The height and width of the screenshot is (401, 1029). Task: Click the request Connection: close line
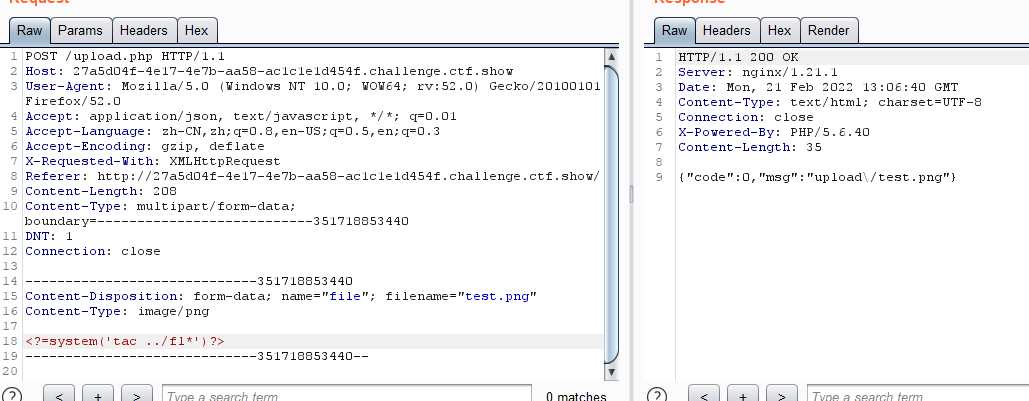(x=93, y=251)
